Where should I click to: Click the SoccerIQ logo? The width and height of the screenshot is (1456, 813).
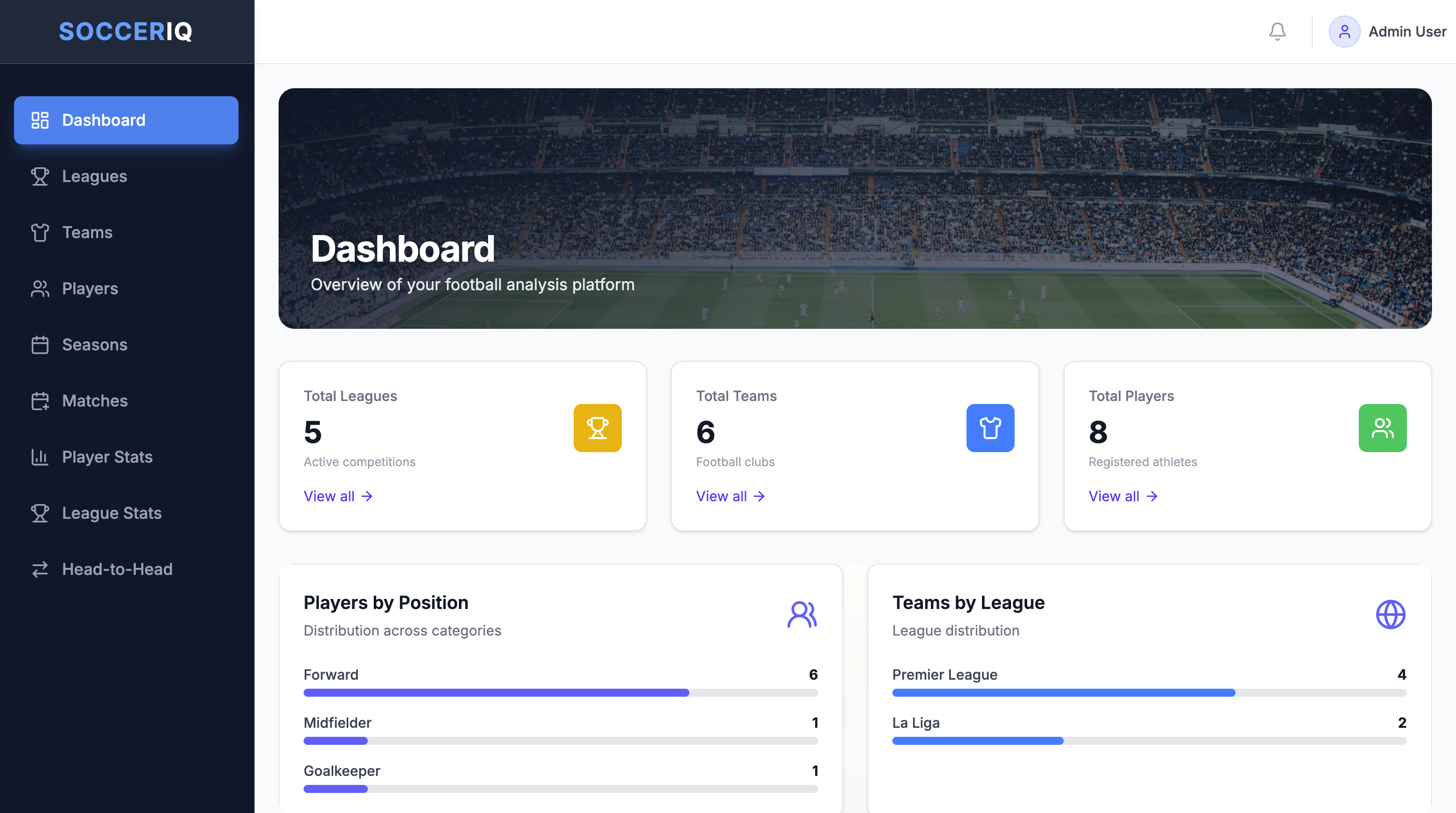pos(125,32)
